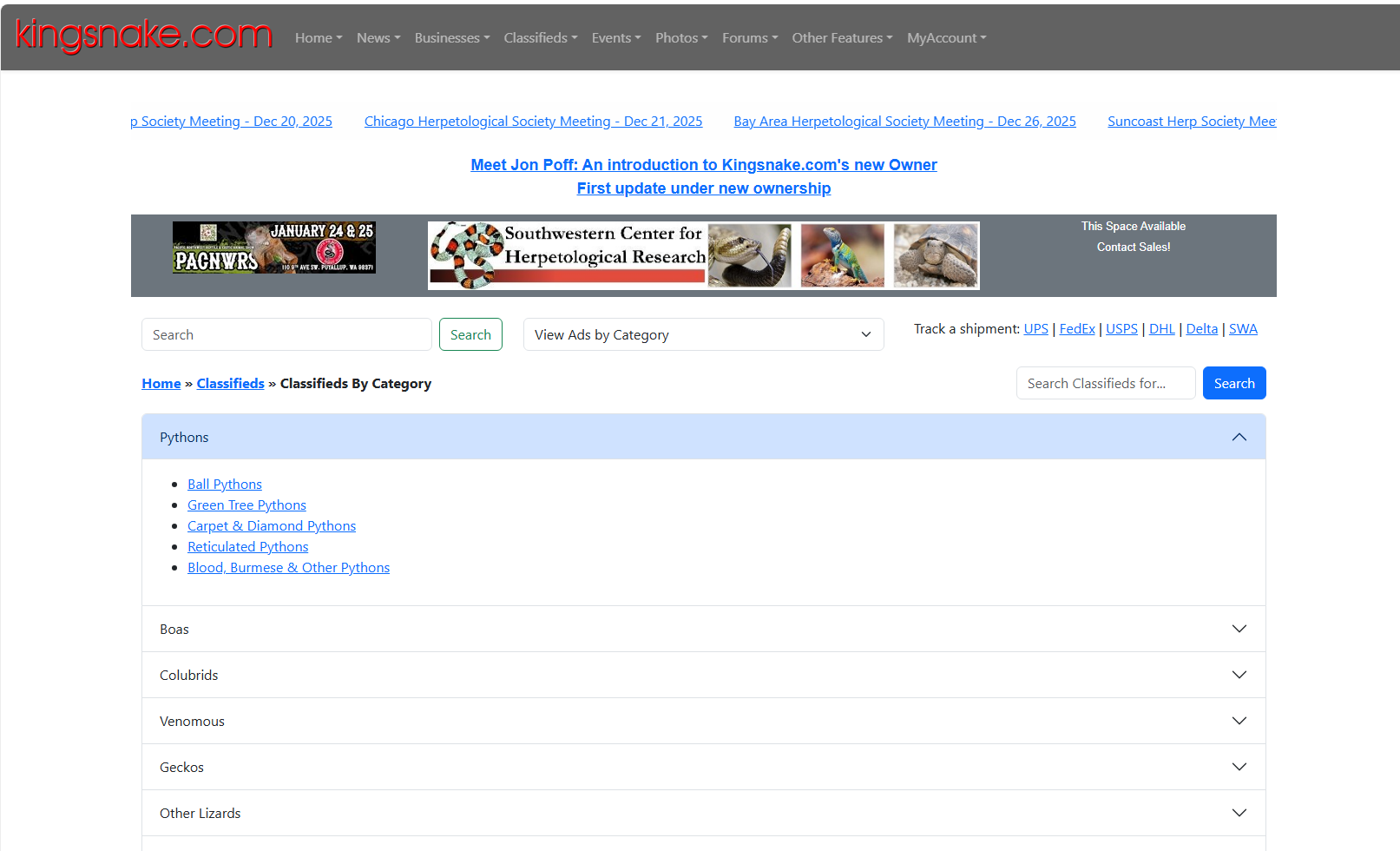Open the MyAccount menu

click(946, 38)
